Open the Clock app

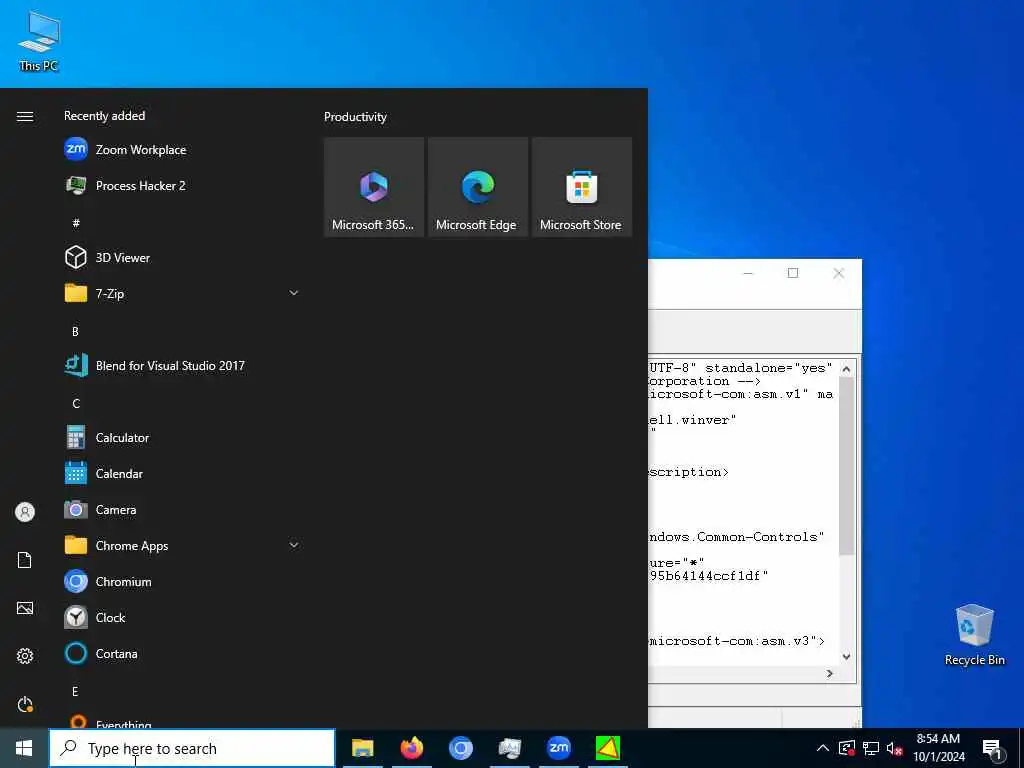point(183,617)
